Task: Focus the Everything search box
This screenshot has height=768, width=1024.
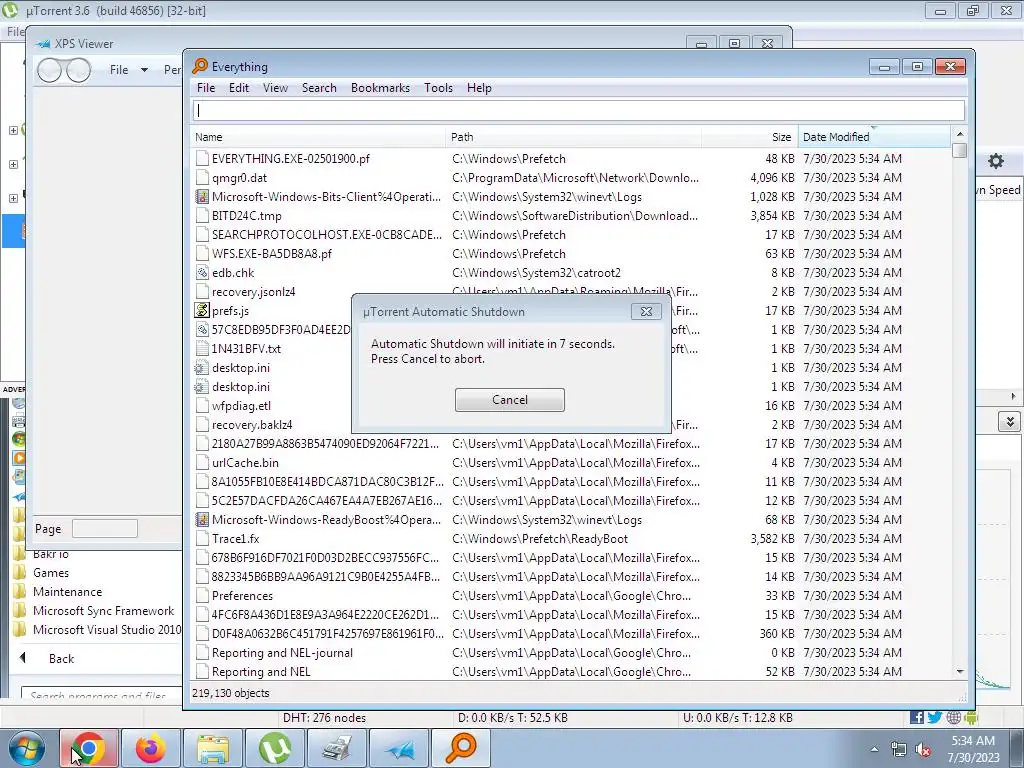Action: (579, 110)
